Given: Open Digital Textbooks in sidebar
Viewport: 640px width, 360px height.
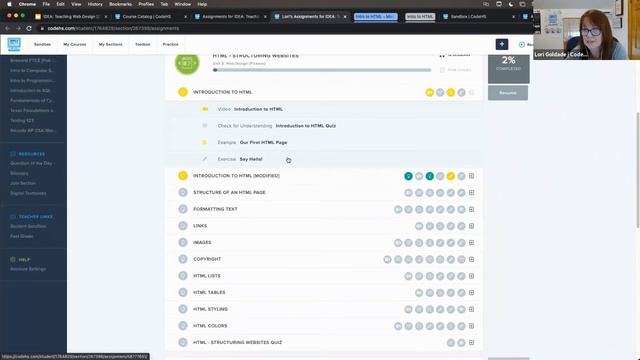Looking at the screenshot, I should coord(28,193).
